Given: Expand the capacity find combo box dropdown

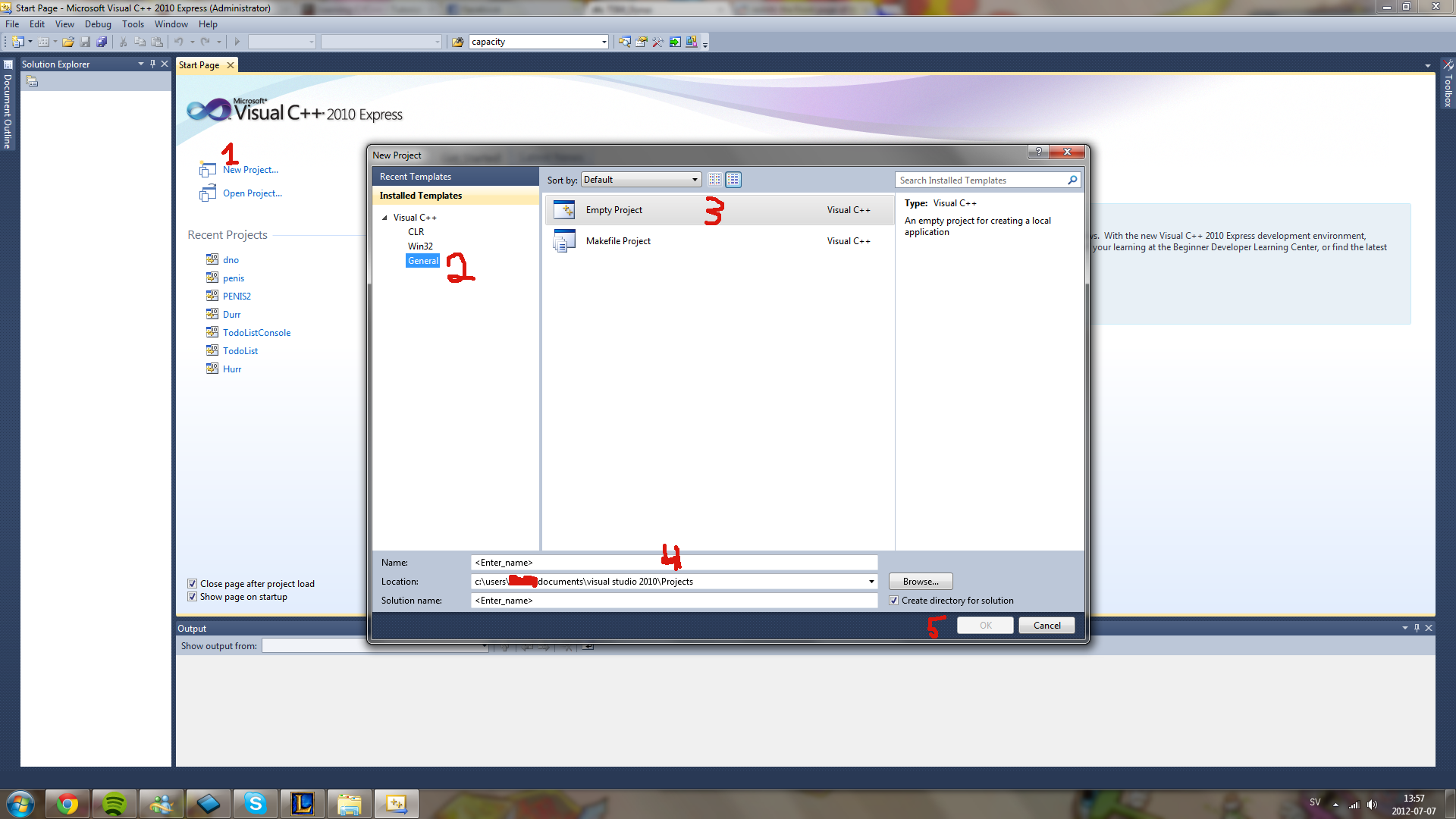Looking at the screenshot, I should 604,42.
